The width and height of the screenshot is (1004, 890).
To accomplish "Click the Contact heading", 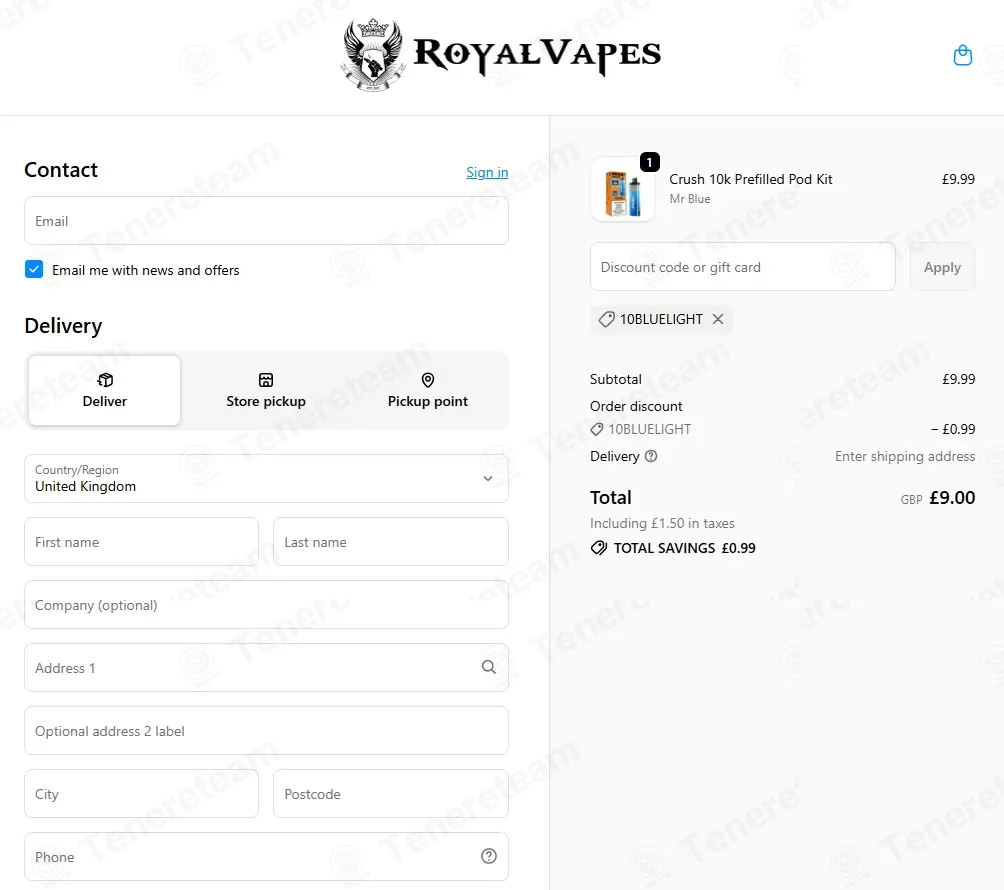I will point(61,170).
